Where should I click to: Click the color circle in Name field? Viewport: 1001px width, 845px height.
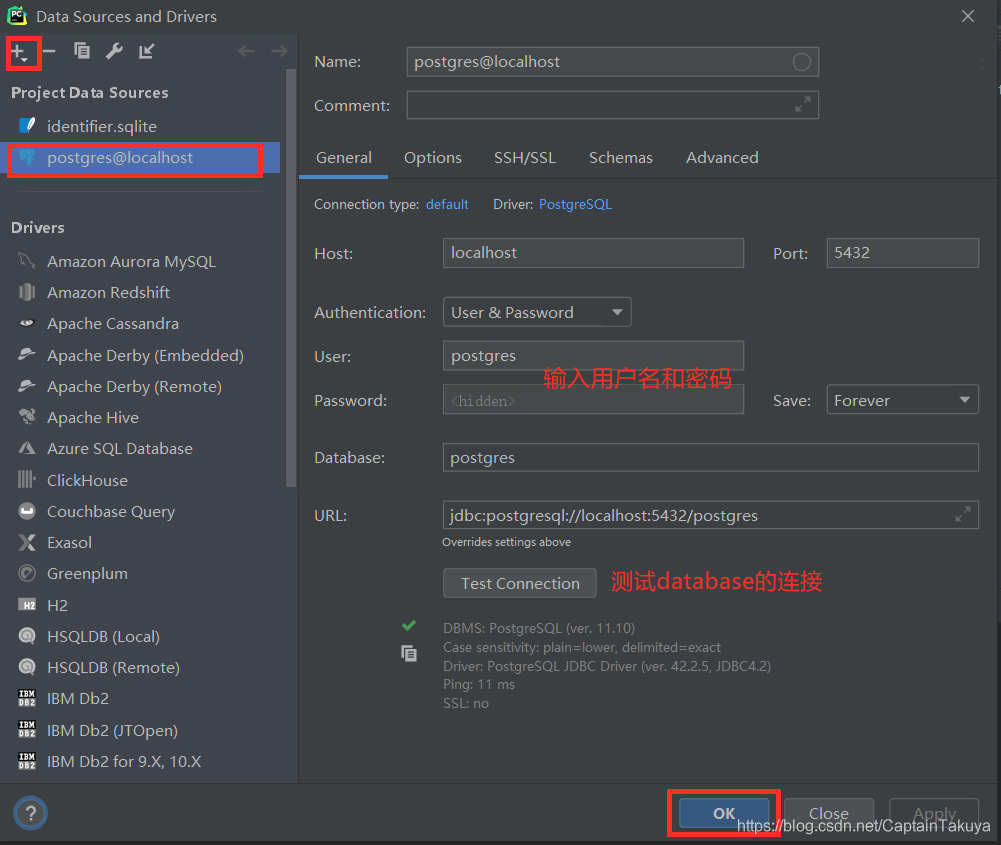click(802, 62)
